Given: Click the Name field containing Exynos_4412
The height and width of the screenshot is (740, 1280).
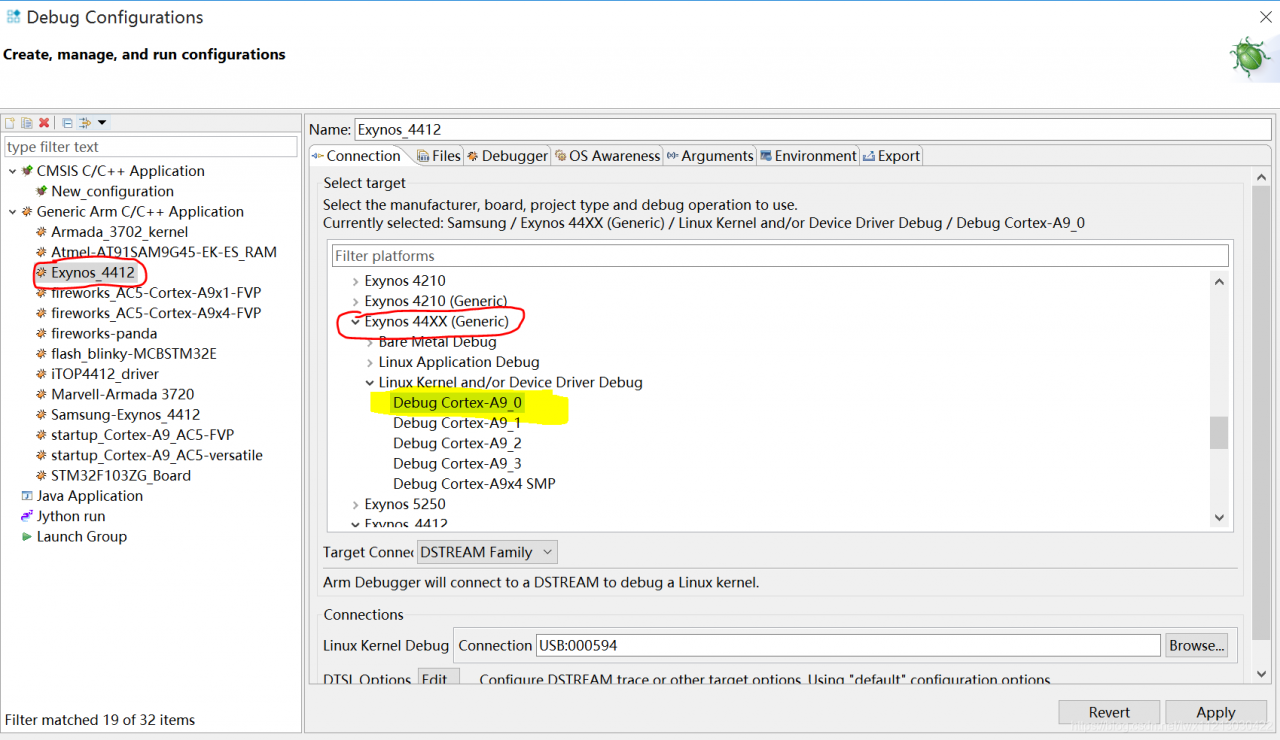Looking at the screenshot, I should 814,129.
